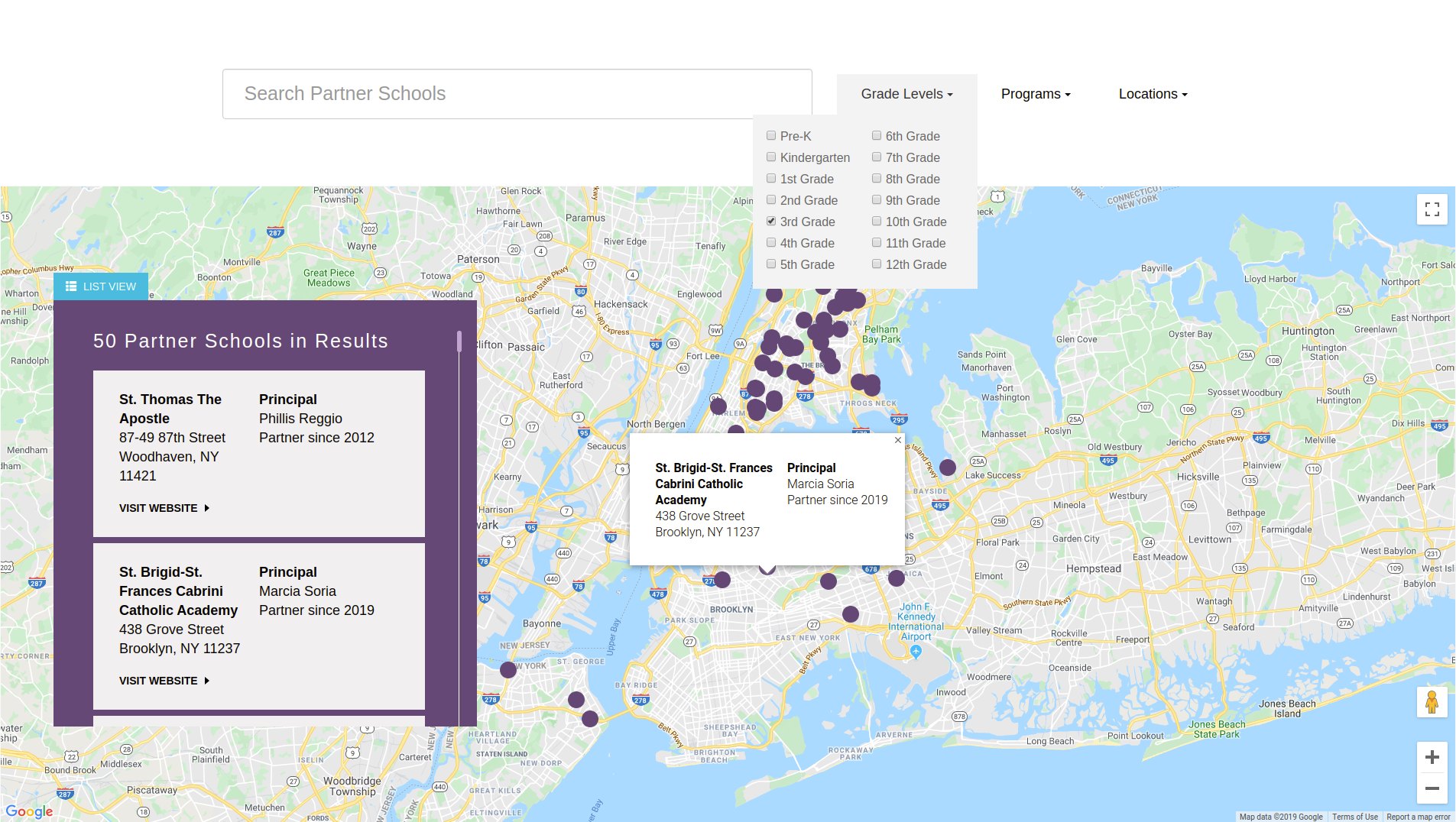Tick the 9th Grade checkbox

click(877, 199)
